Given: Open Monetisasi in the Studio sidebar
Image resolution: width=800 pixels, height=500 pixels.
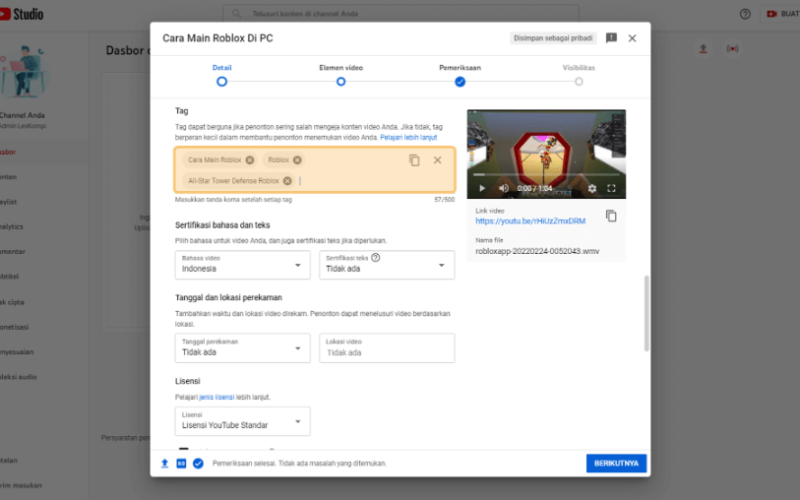Looking at the screenshot, I should point(14,327).
